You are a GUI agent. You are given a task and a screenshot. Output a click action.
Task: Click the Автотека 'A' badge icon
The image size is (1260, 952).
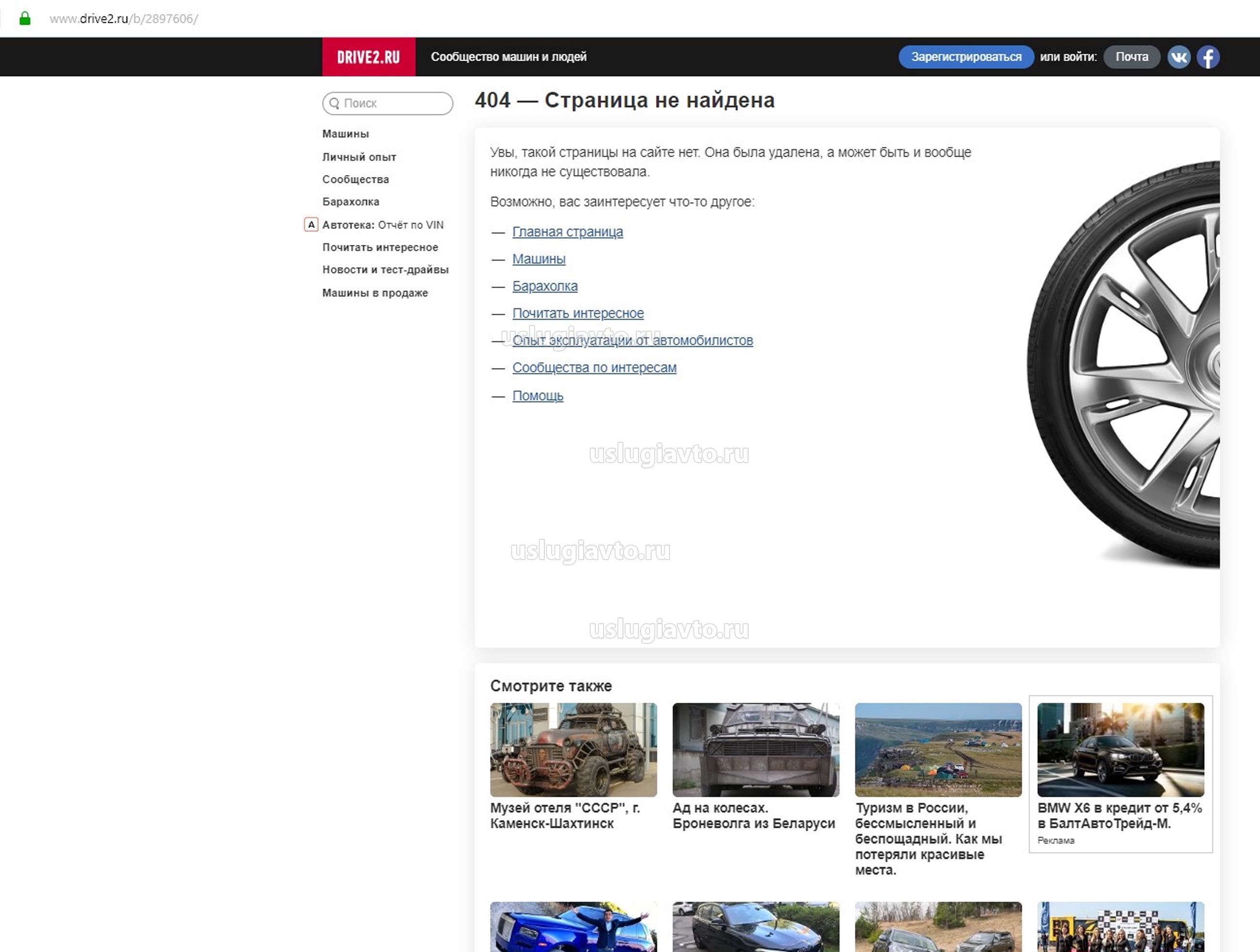coord(311,225)
